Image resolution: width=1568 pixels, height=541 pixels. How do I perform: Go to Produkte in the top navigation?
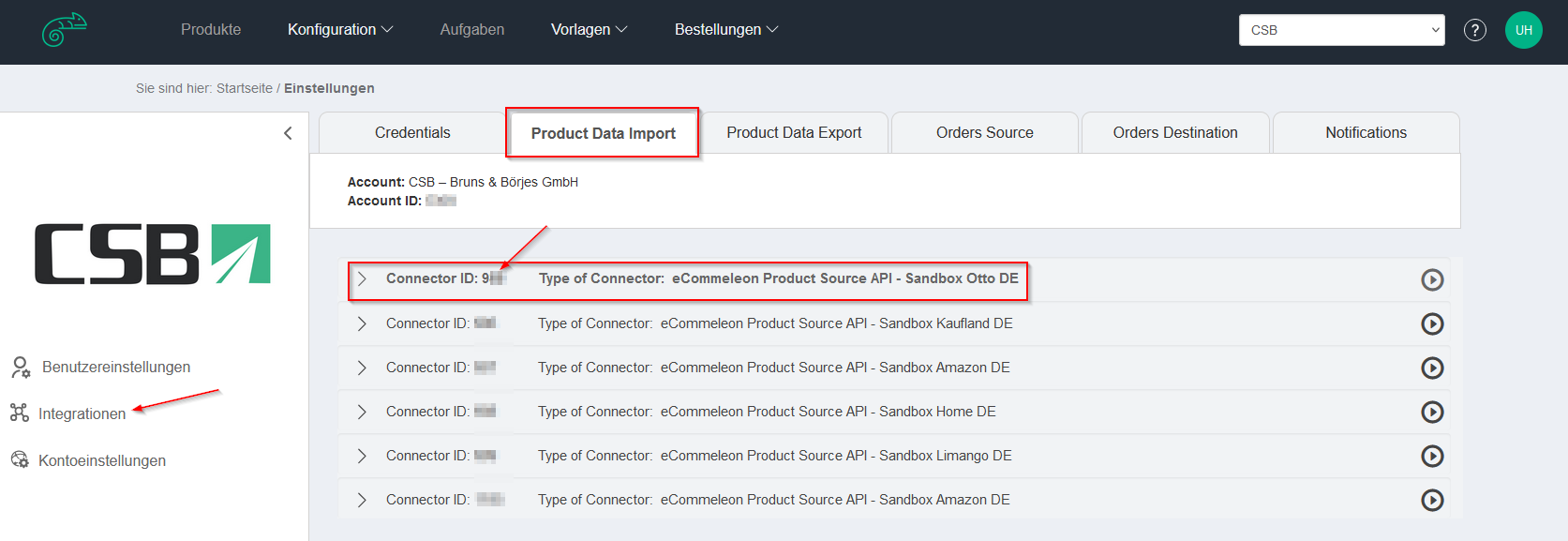[211, 30]
